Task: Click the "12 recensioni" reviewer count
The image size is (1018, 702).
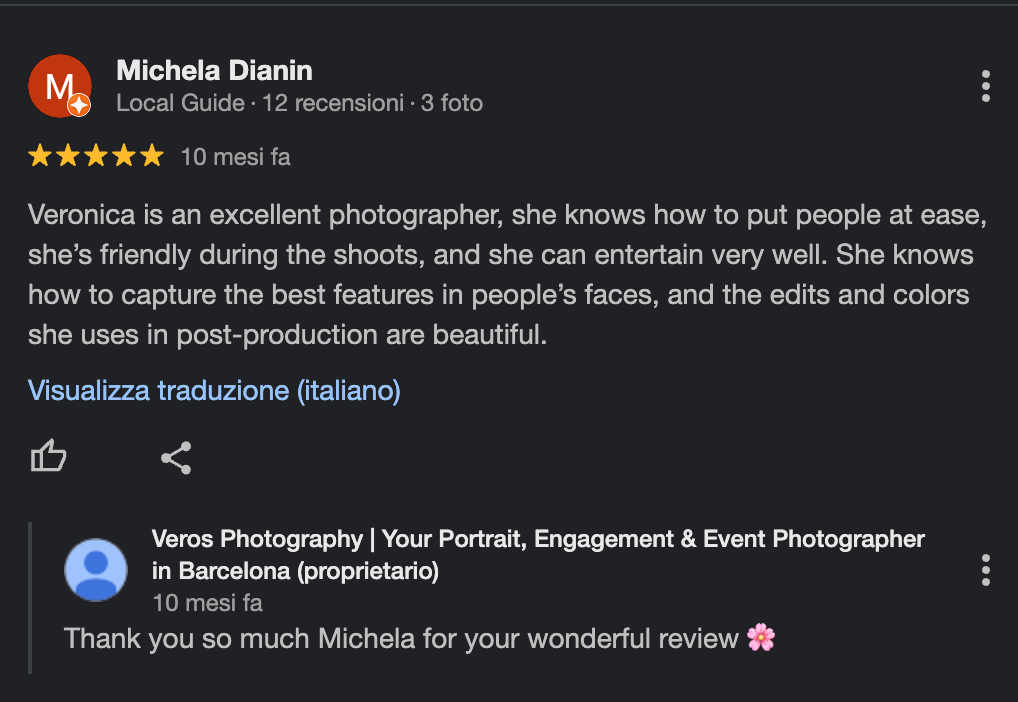Action: 333,103
